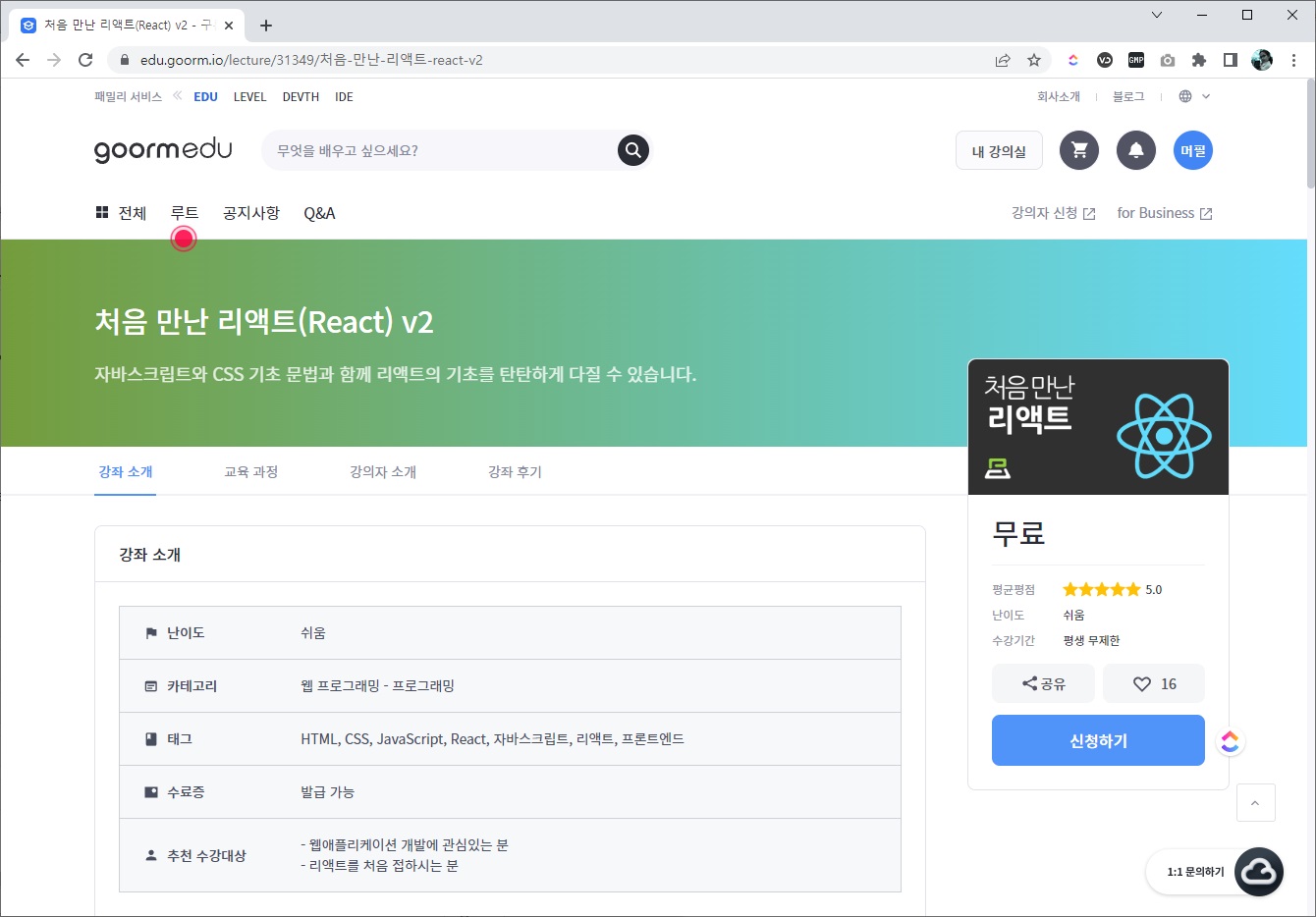
Task: Open the Chrome profile avatar
Action: click(1262, 60)
